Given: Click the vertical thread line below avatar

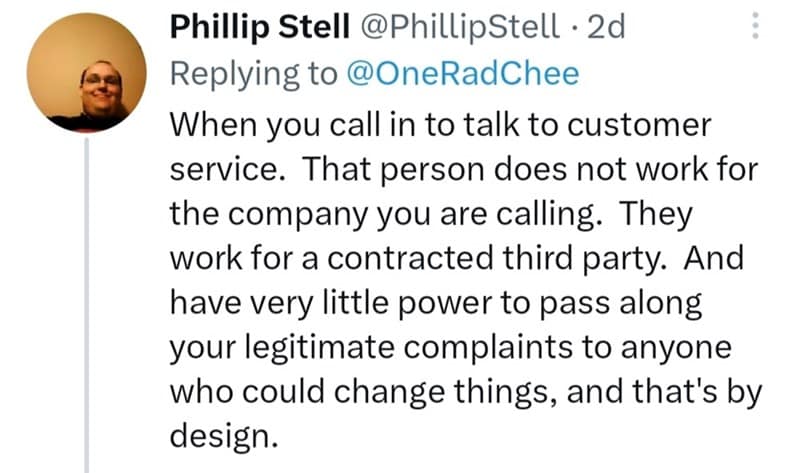Looking at the screenshot, I should [87, 300].
